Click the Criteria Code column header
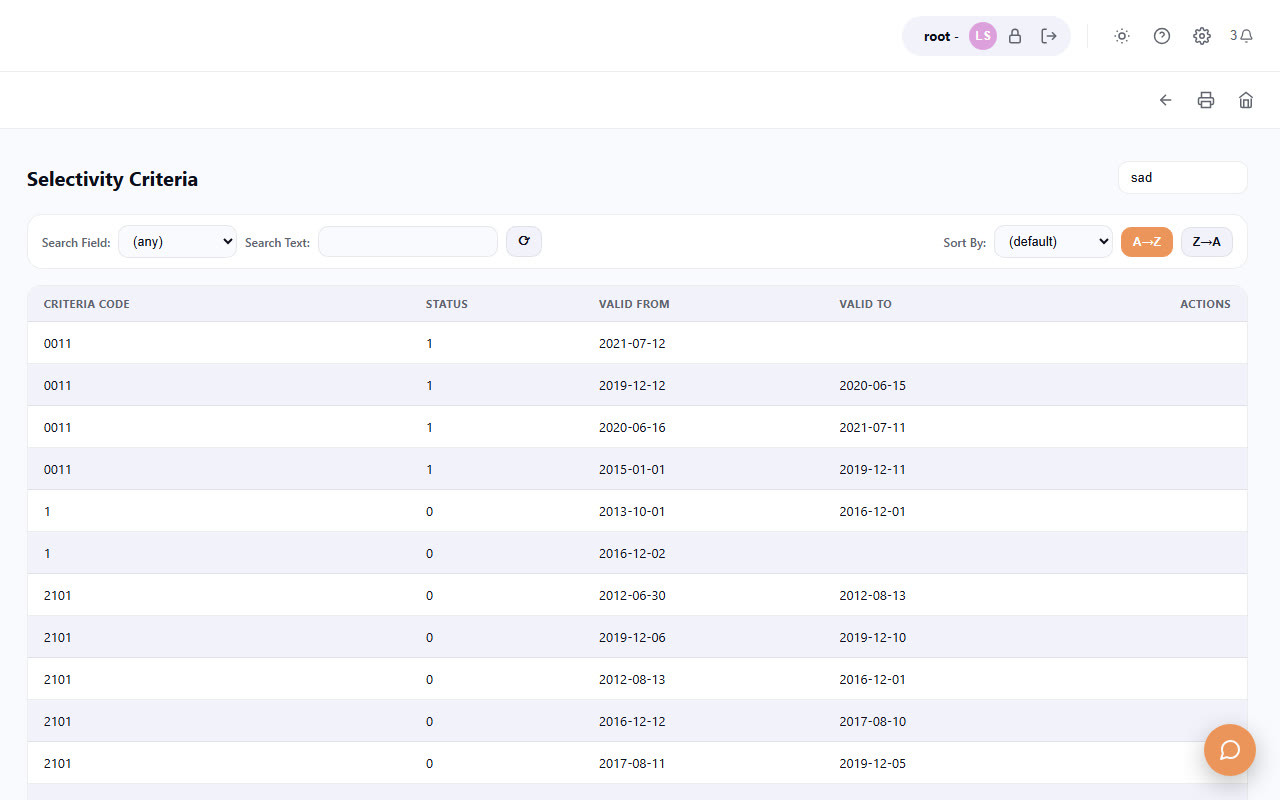Screen dimensions: 1280x800 87,304
